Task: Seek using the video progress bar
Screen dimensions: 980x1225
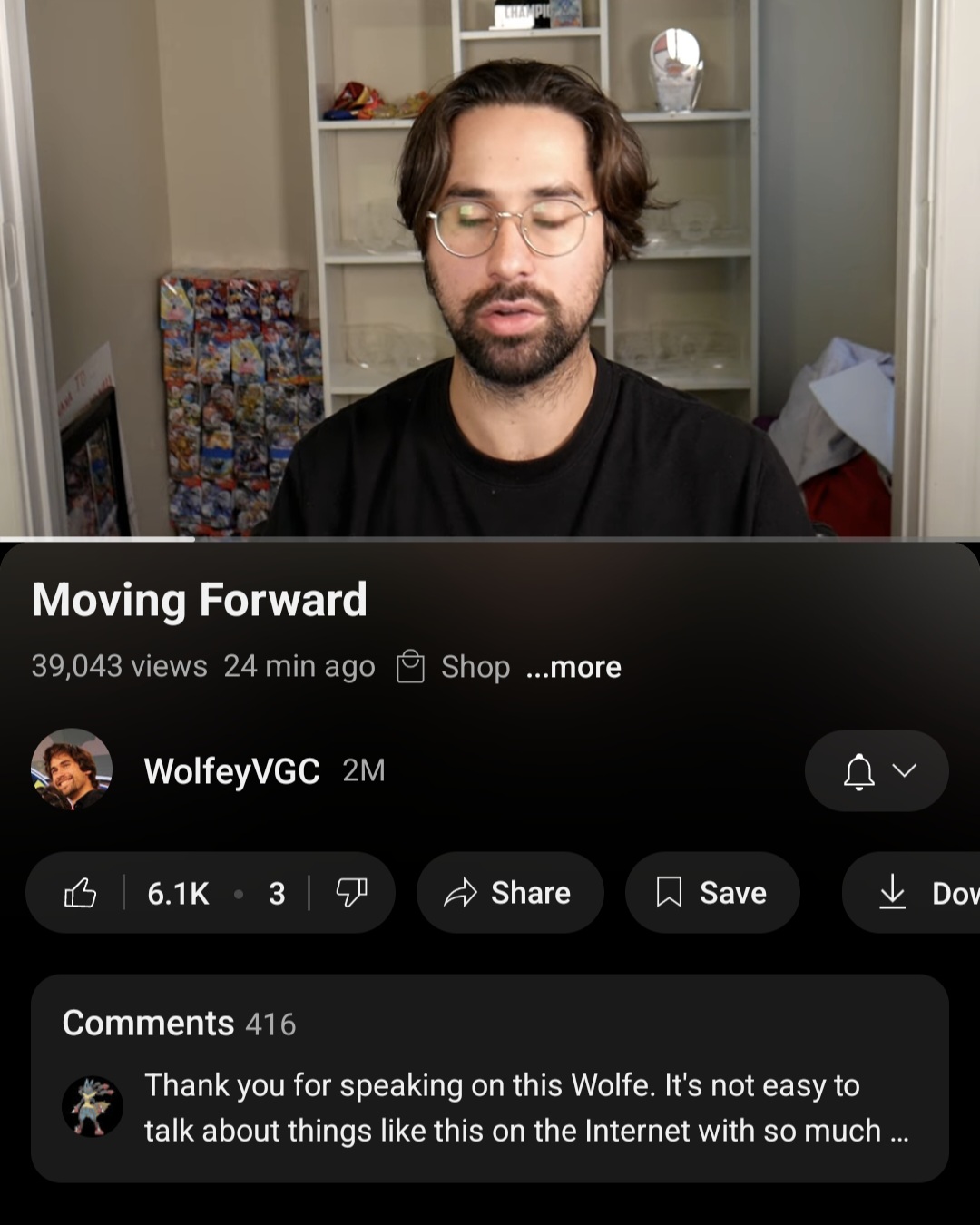Action: tap(490, 538)
